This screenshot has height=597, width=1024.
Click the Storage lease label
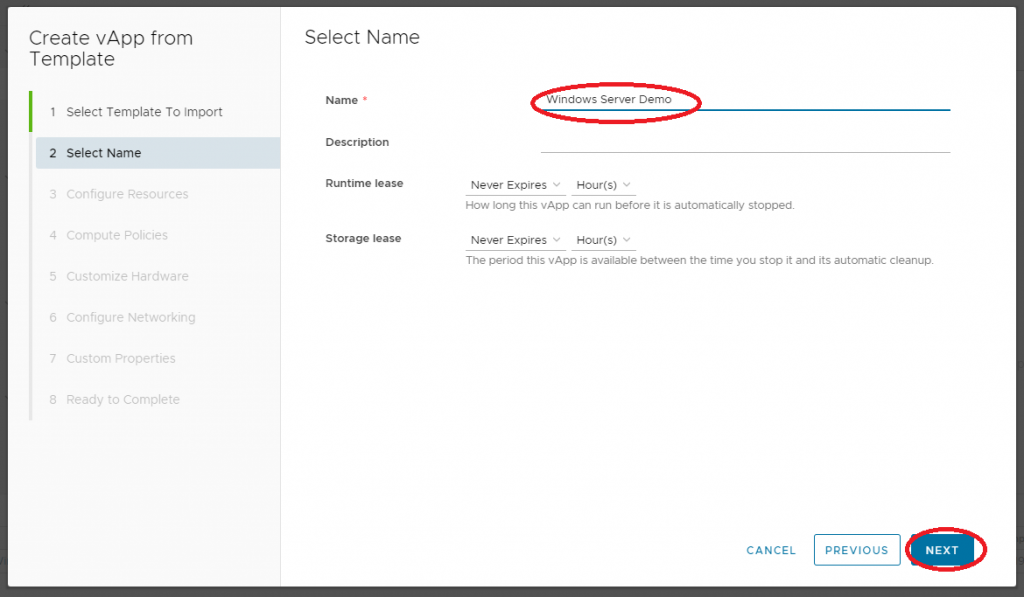click(363, 238)
